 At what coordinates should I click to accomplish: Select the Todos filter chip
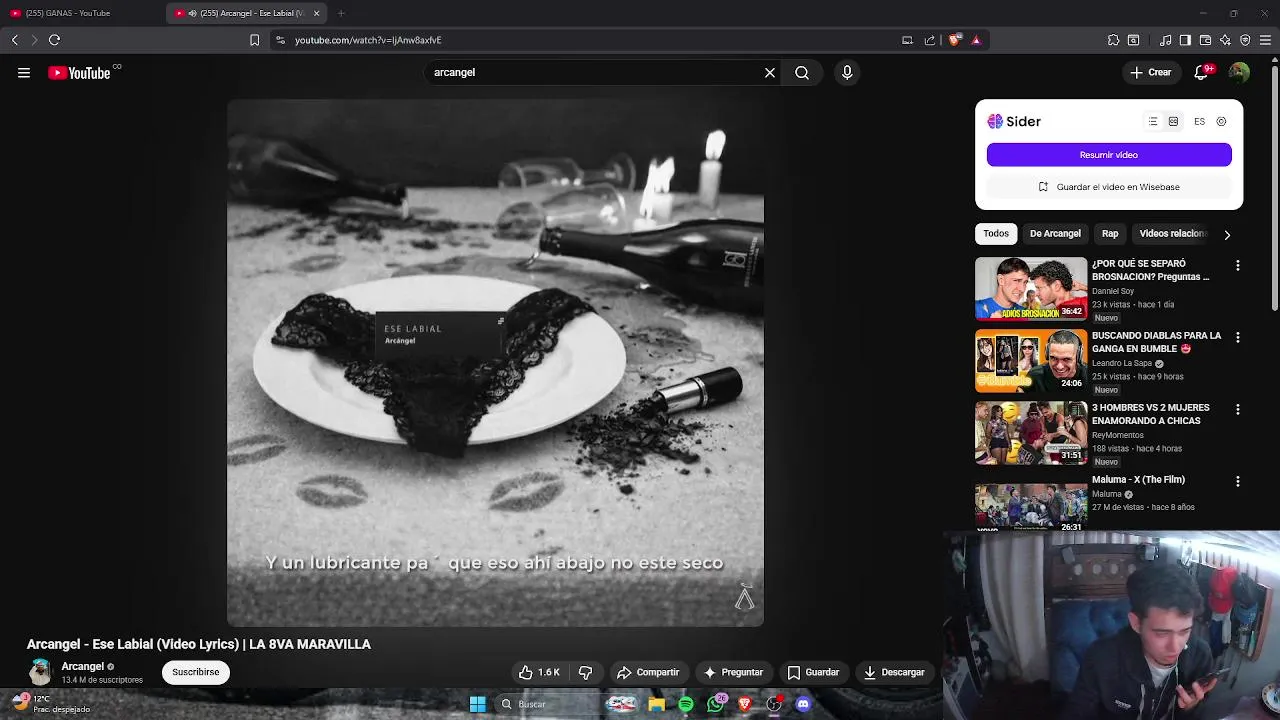(996, 234)
